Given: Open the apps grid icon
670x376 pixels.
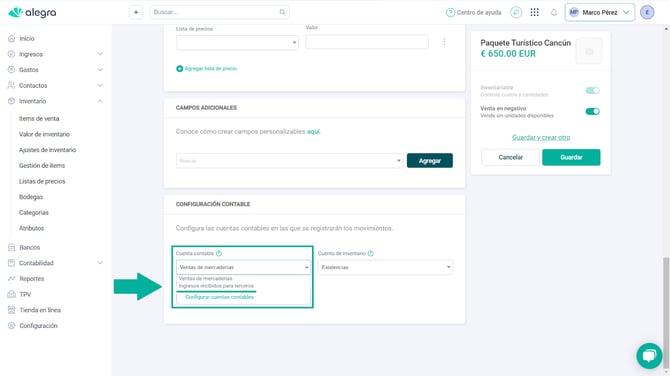Looking at the screenshot, I should coord(535,12).
